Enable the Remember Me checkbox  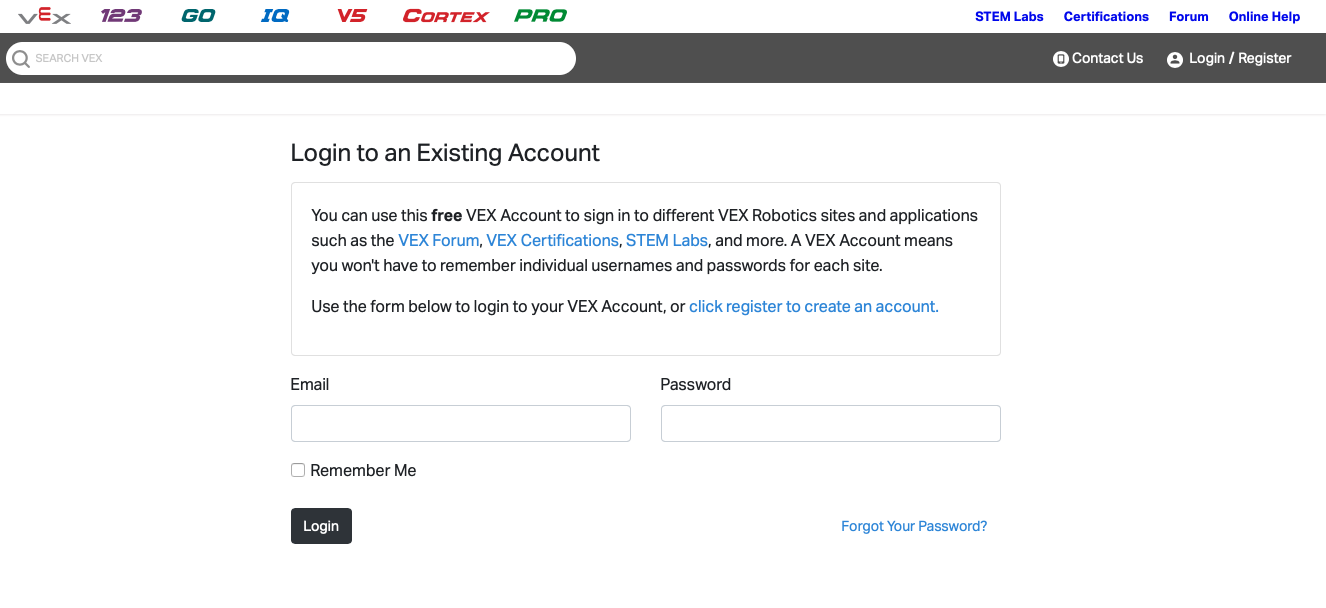[297, 469]
